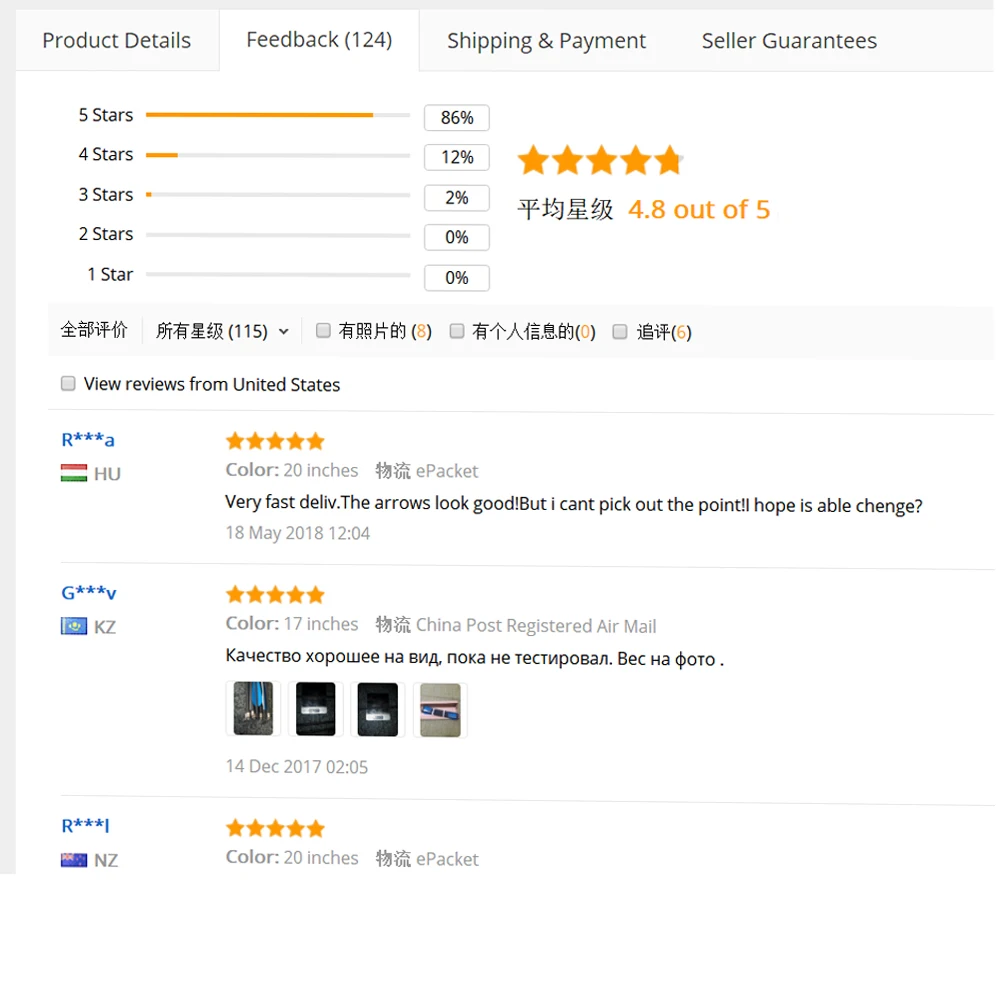Click the Hungary flag icon next to HU
Viewport: 1000px width, 1000px height.
(74, 473)
